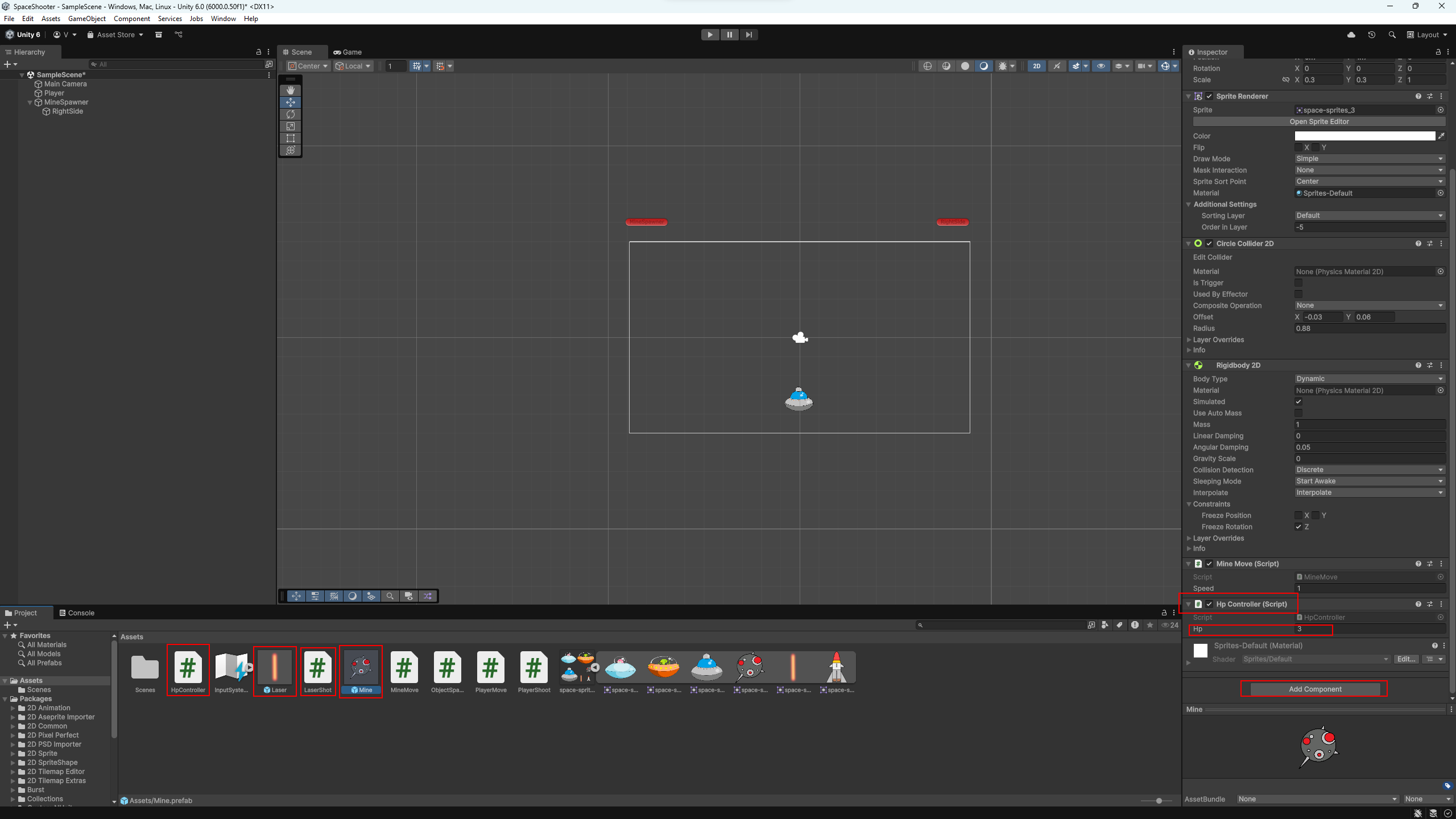Click the Add Component button

pyautogui.click(x=1315, y=689)
